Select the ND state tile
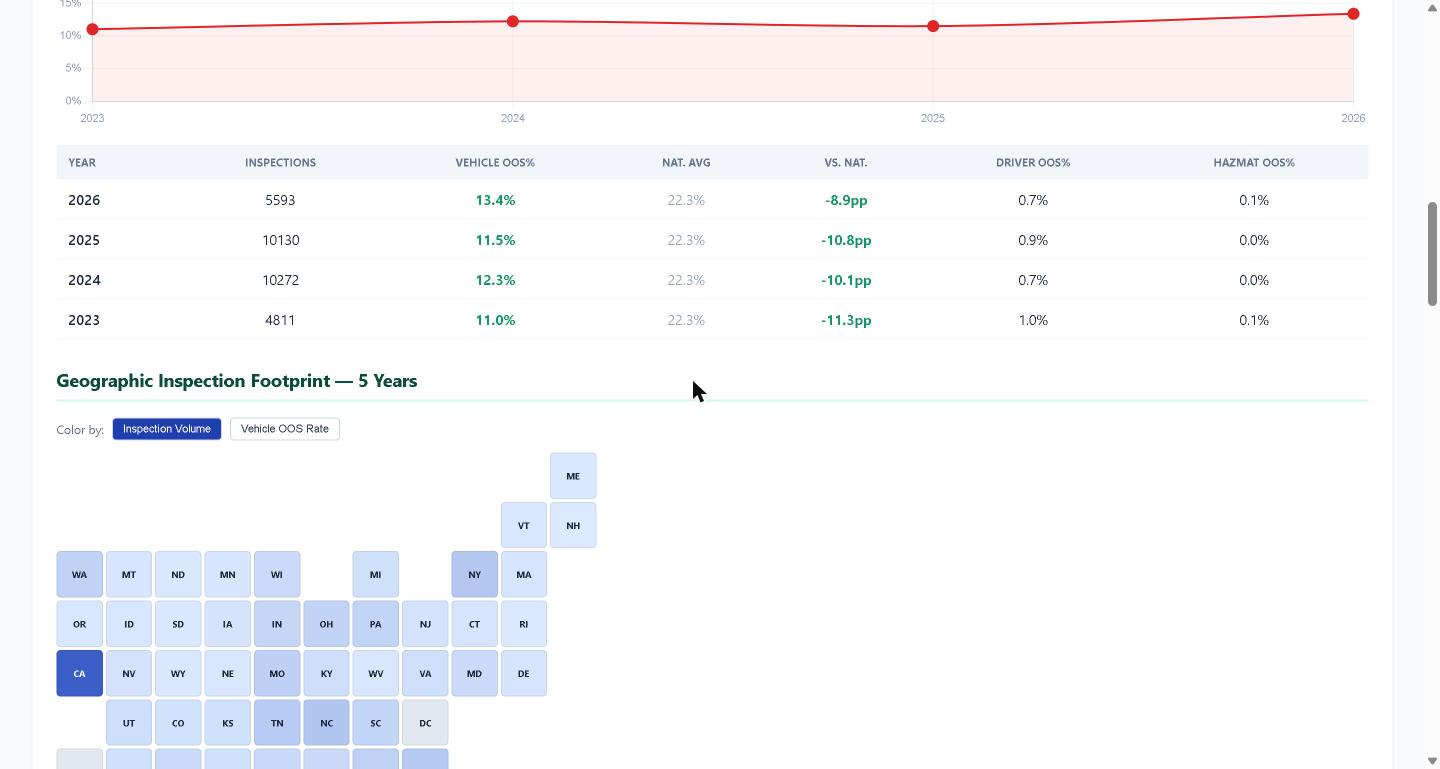 click(178, 574)
